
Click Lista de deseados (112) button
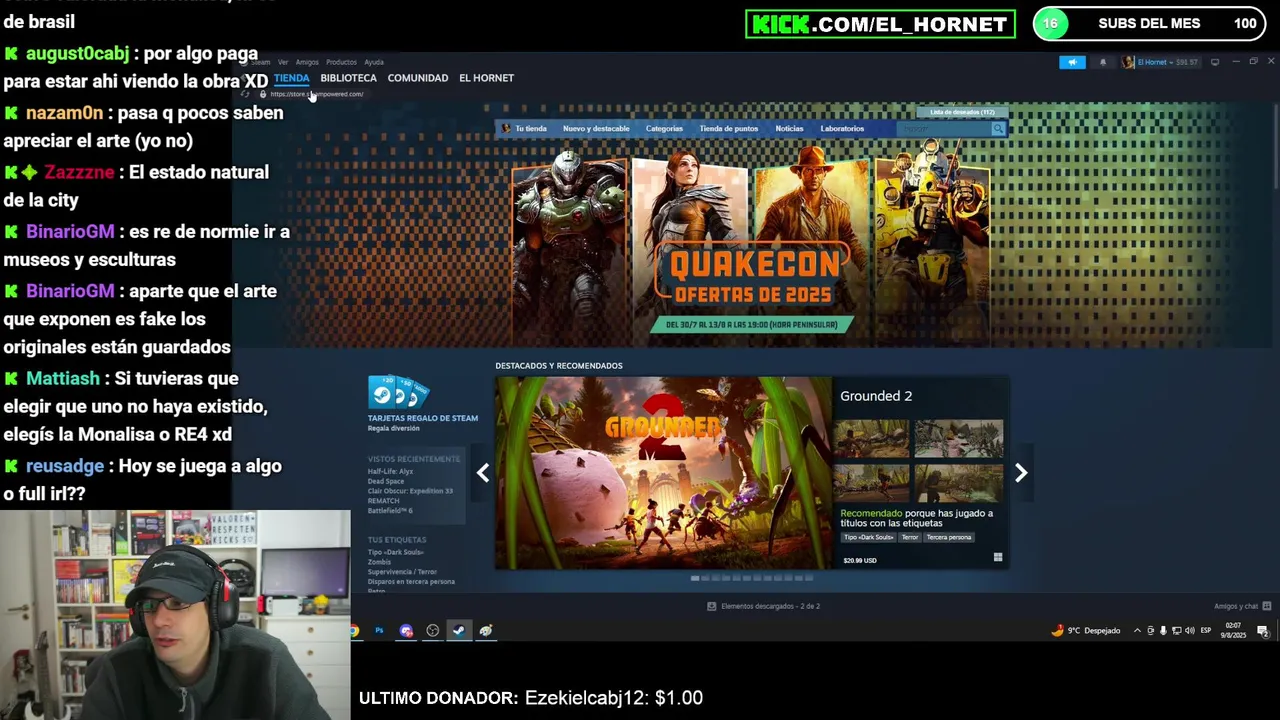coord(962,112)
